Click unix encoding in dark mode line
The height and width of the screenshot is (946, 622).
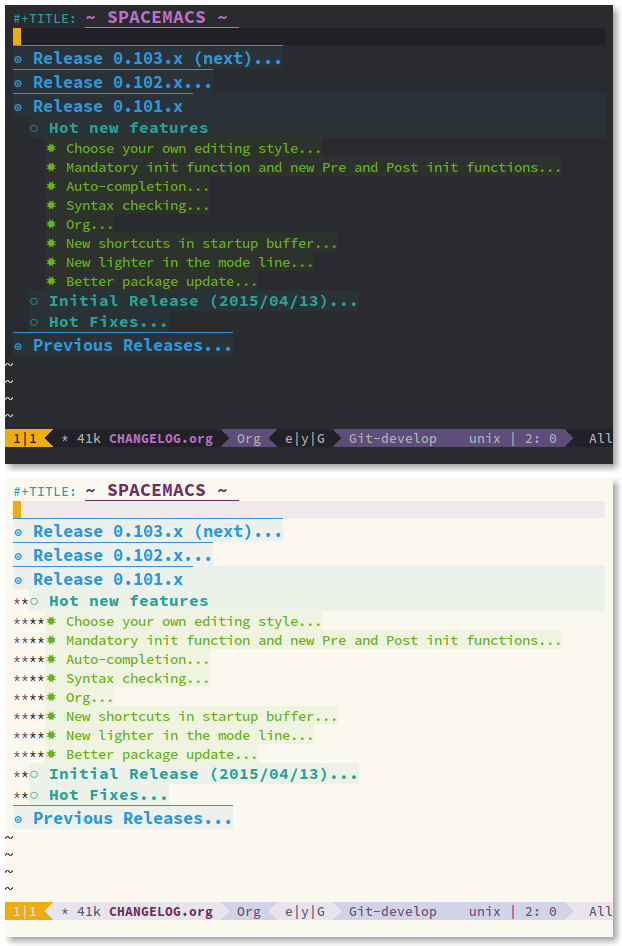(484, 439)
